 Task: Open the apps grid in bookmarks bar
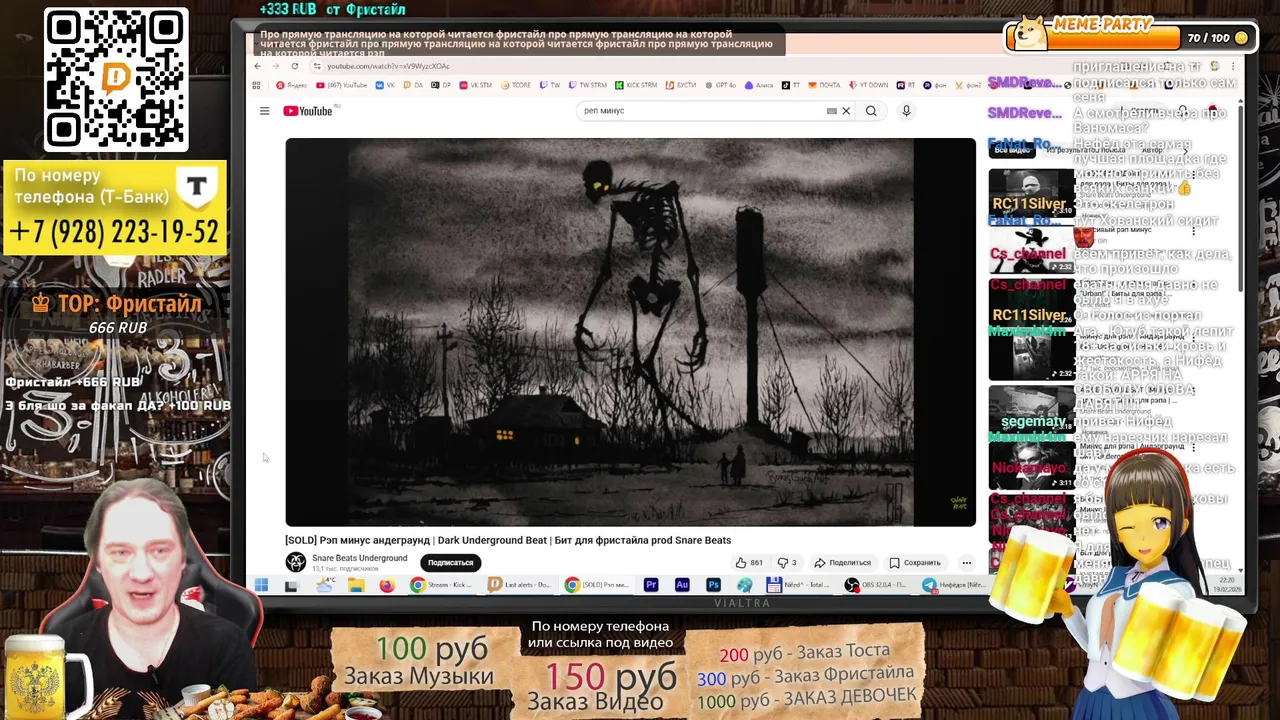point(257,85)
